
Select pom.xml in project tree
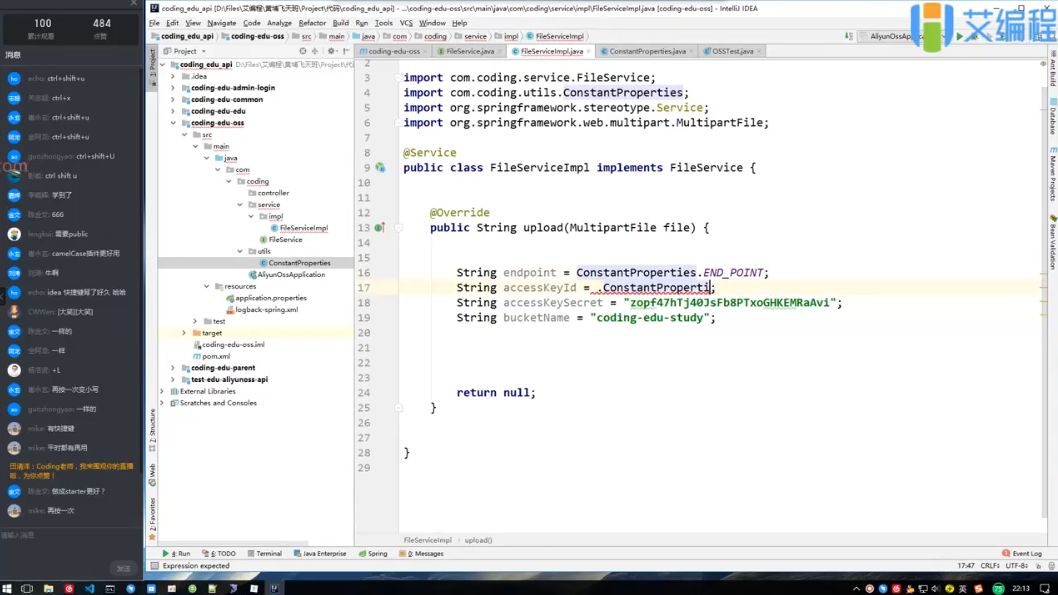tap(216, 356)
